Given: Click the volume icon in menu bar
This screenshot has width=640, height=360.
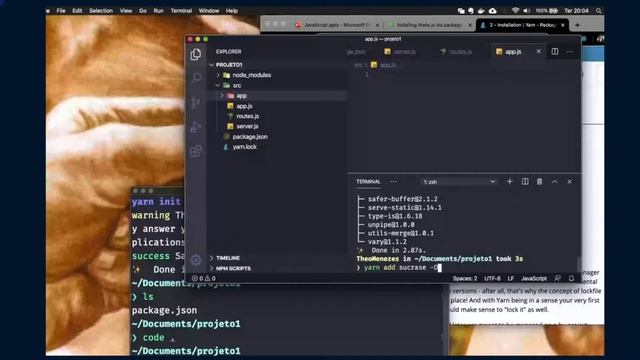Looking at the screenshot, I should click(x=527, y=11).
